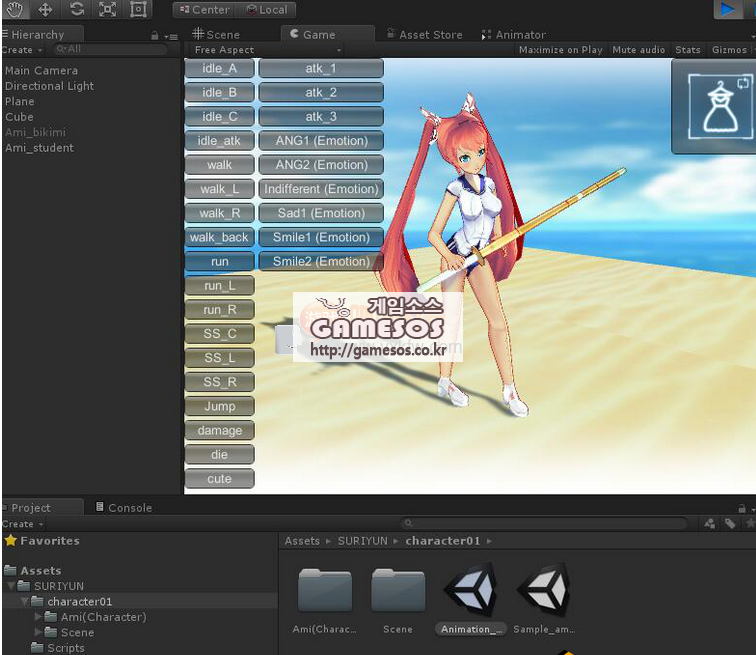Toggle the Hierarchy panel lock icon

[155, 36]
